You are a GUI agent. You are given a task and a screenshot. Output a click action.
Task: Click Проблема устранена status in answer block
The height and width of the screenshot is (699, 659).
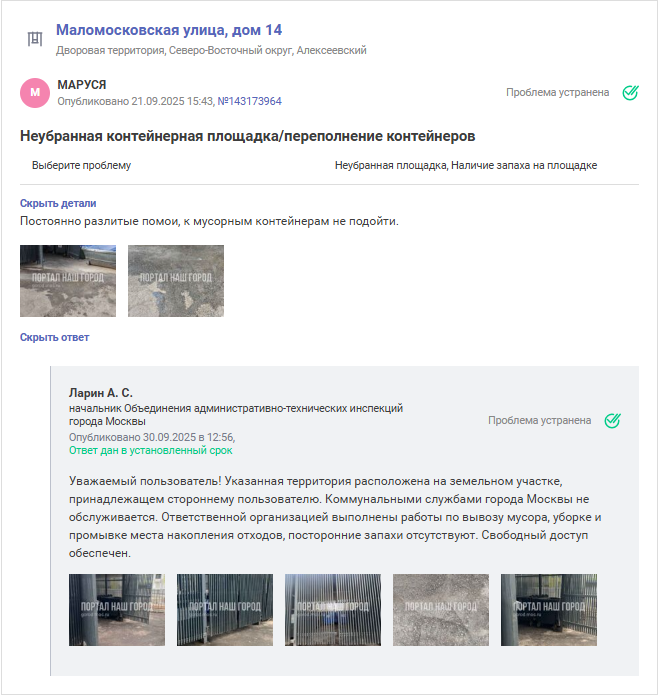(x=540, y=420)
